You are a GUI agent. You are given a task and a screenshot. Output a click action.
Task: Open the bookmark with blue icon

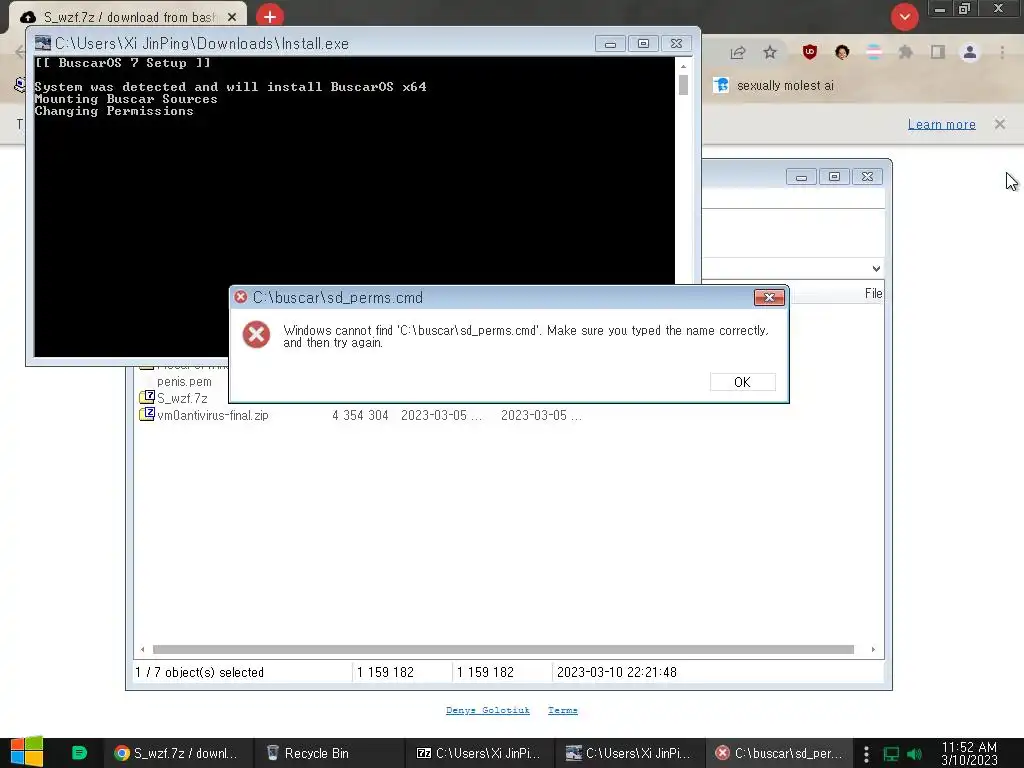click(773, 86)
